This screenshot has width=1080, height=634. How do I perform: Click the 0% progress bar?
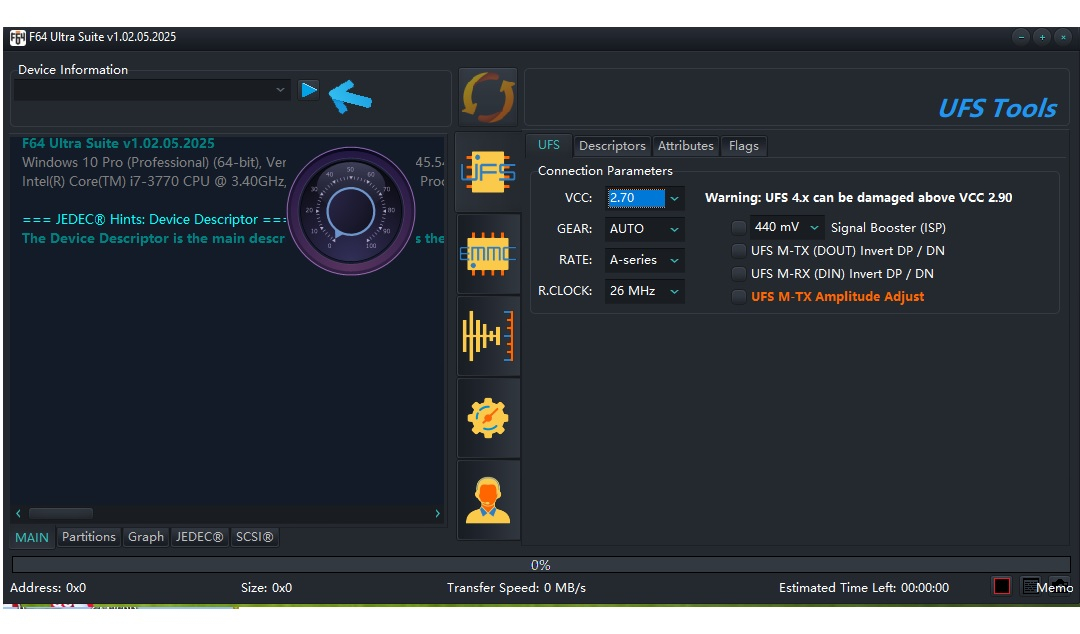541,565
